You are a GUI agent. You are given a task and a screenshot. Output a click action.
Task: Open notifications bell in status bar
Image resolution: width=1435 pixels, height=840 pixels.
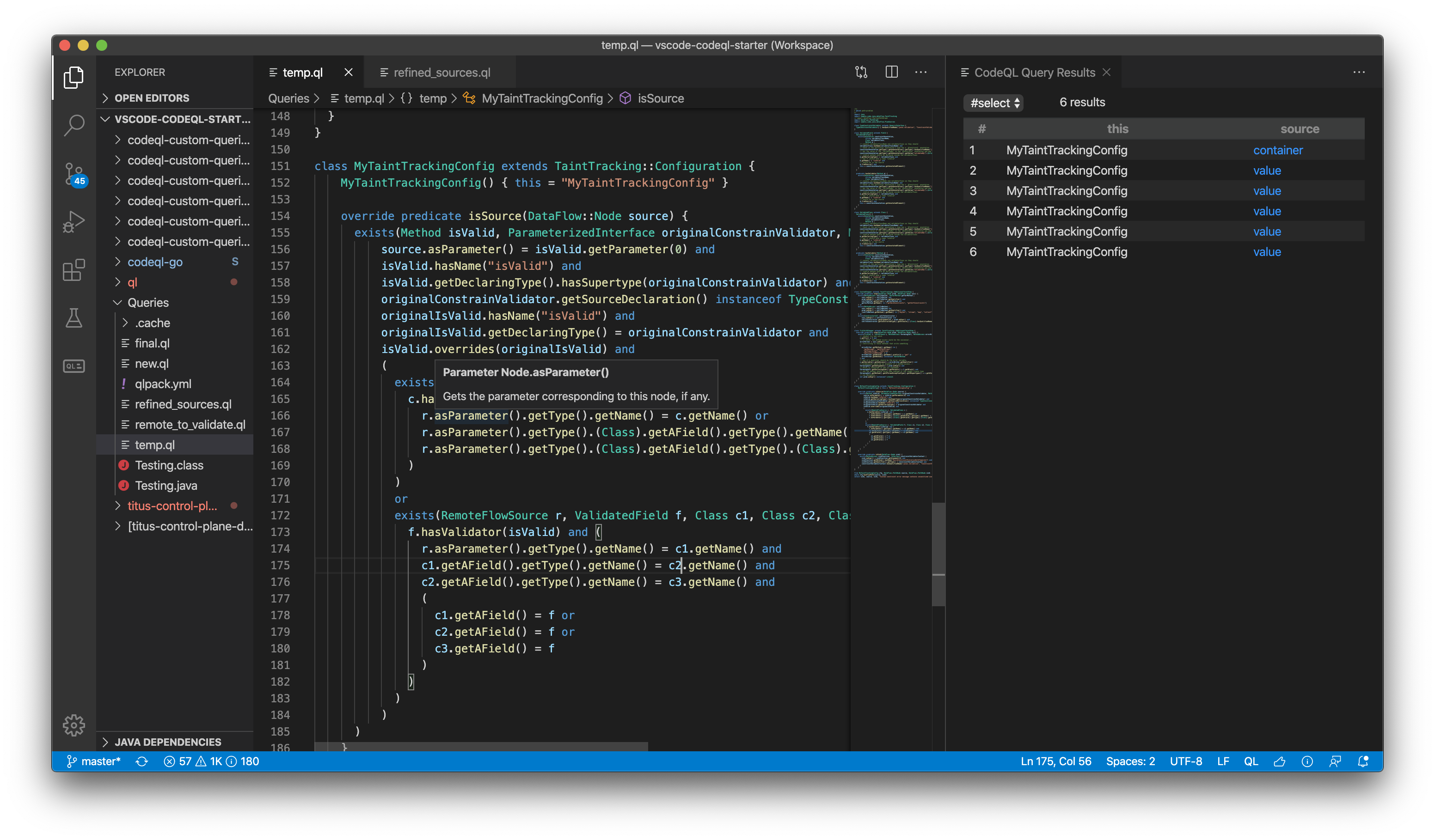[1363, 761]
